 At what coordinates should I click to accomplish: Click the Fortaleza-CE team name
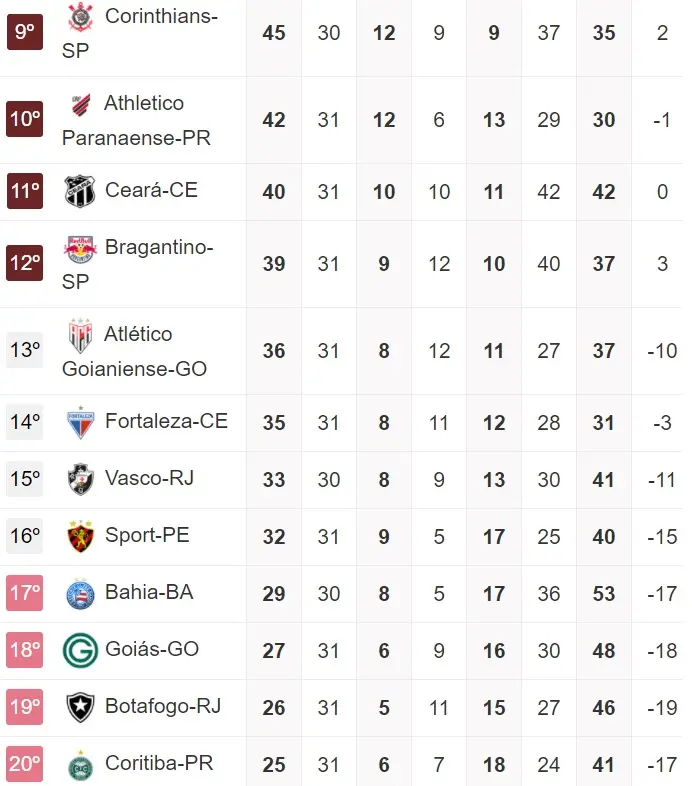[166, 421]
